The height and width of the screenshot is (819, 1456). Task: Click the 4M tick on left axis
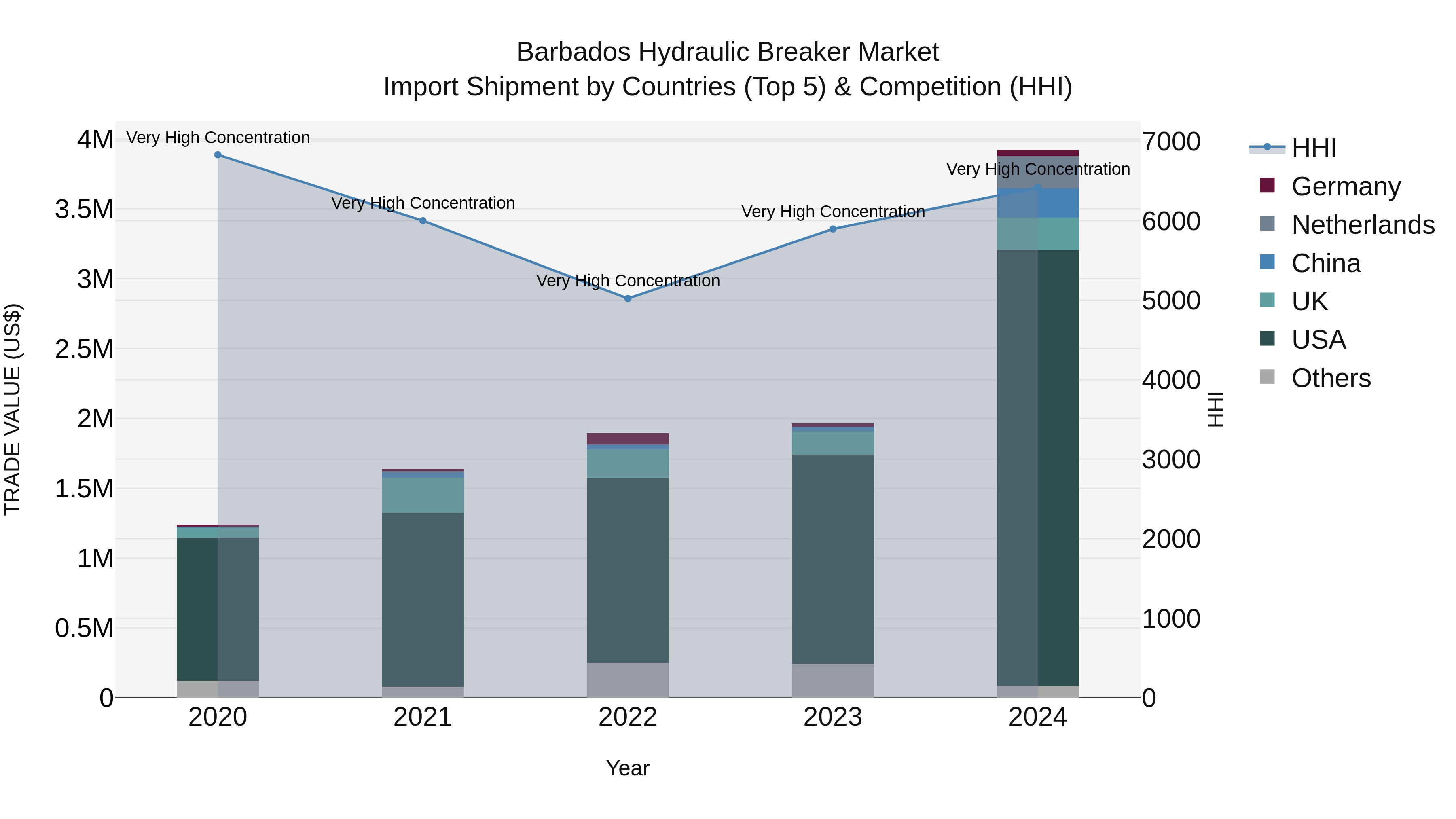click(95, 140)
